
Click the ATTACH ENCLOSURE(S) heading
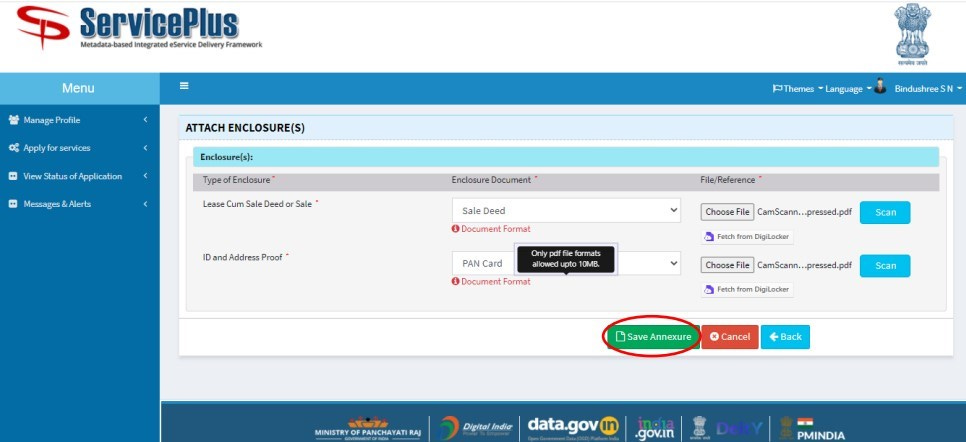point(245,128)
